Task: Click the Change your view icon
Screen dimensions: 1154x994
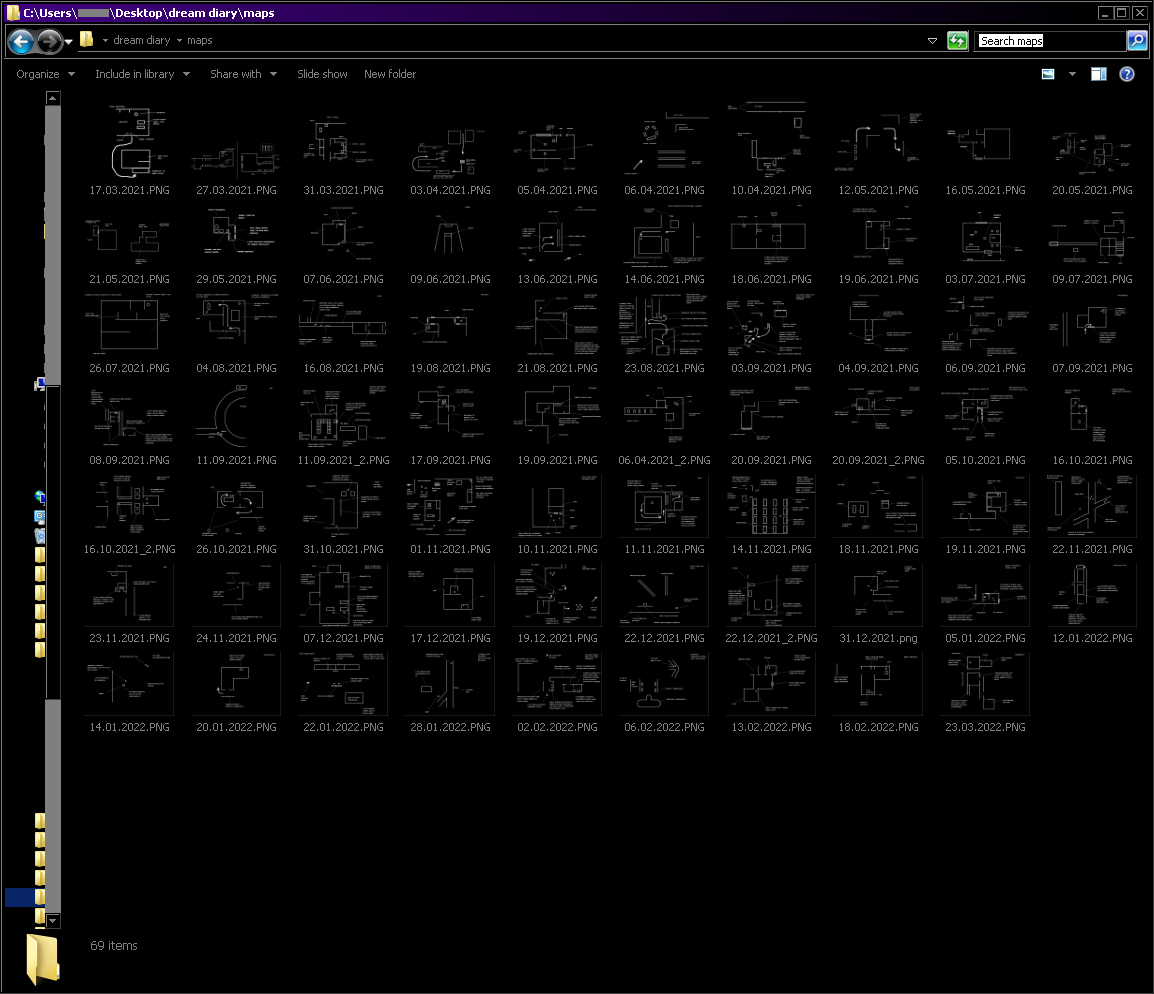Action: [x=1048, y=74]
